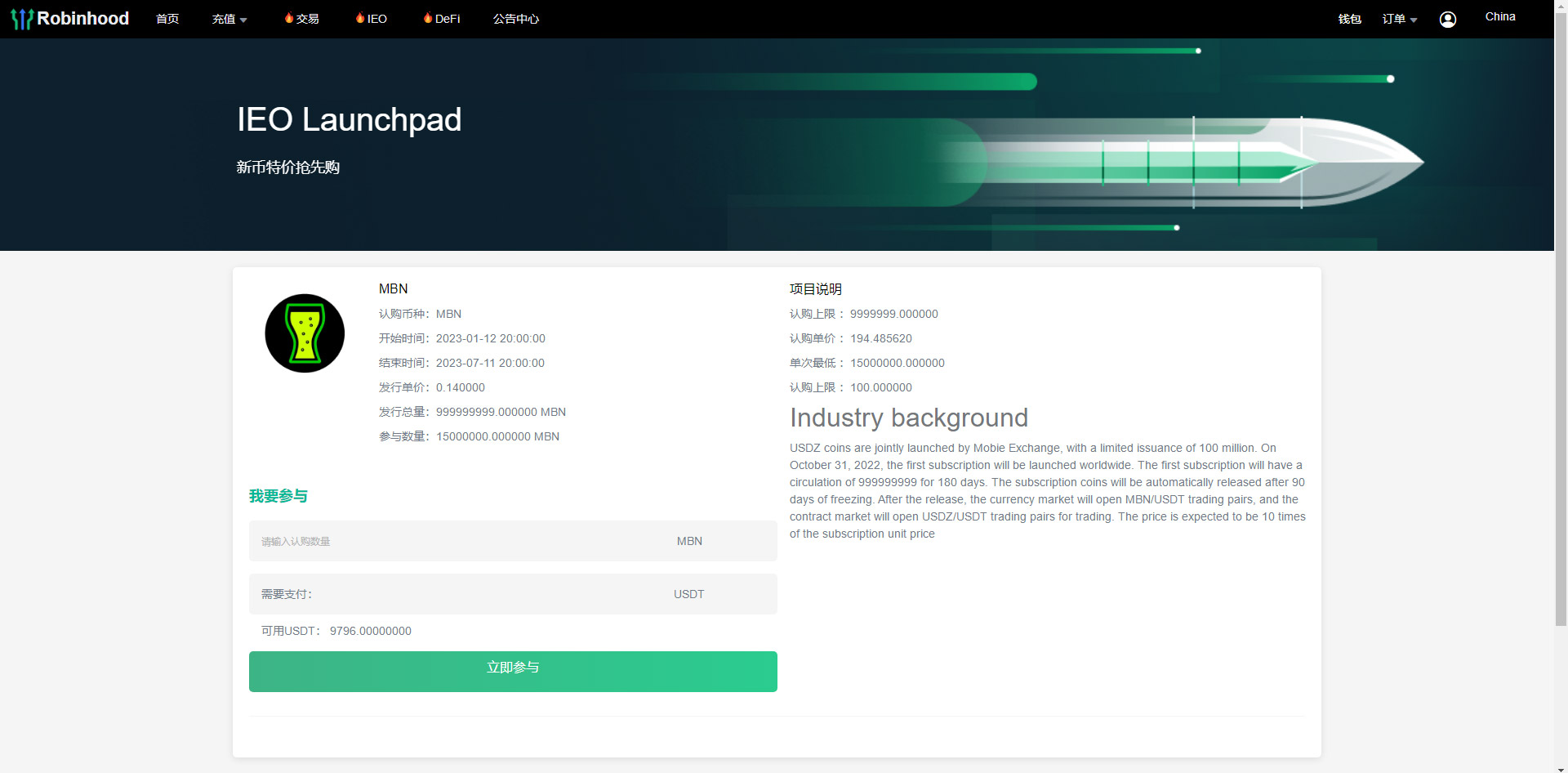Click the Robinhood logo icon
1568x773 pixels.
(x=22, y=19)
